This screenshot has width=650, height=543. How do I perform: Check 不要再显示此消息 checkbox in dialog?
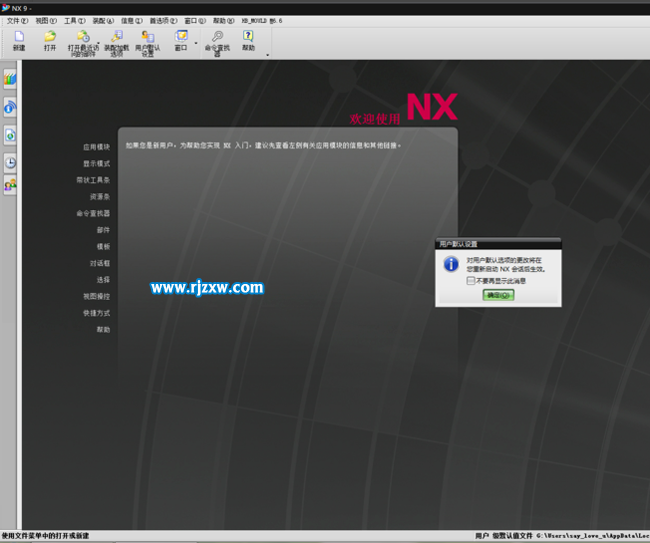(471, 281)
